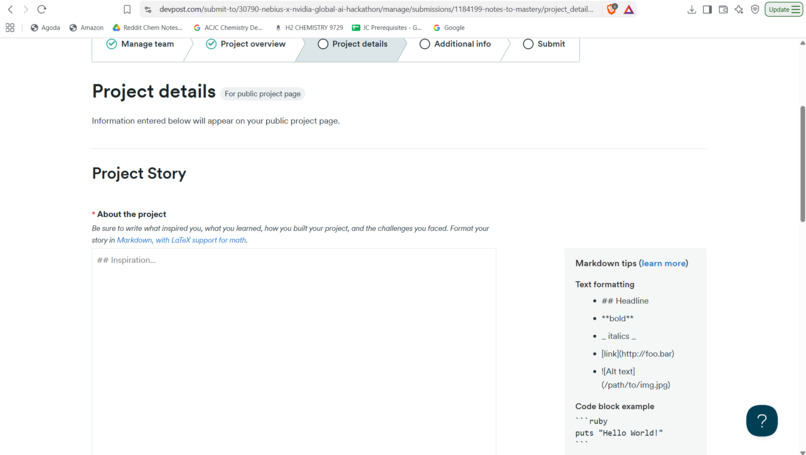The height and width of the screenshot is (455, 806).
Task: Go to the Manage team step
Action: pyautogui.click(x=140, y=44)
